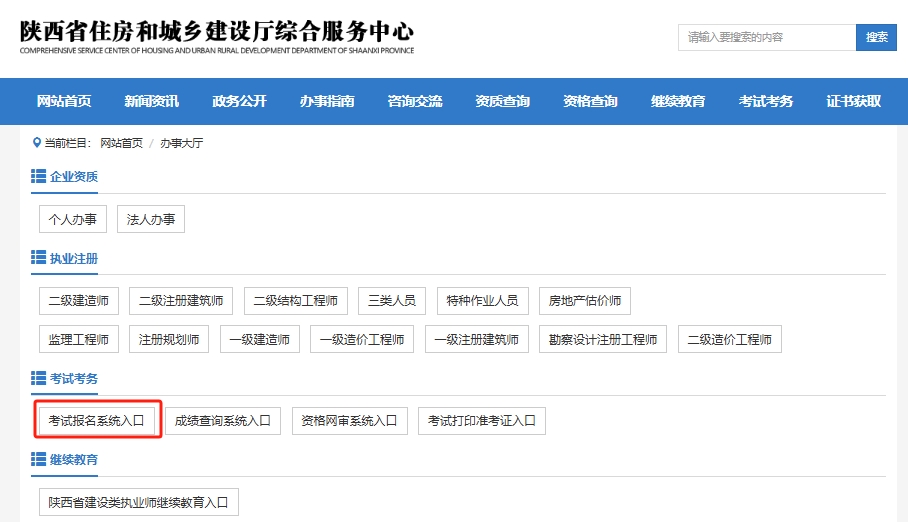Open 网站首页 in the navigation bar
Image resolution: width=908 pixels, height=522 pixels.
64,101
